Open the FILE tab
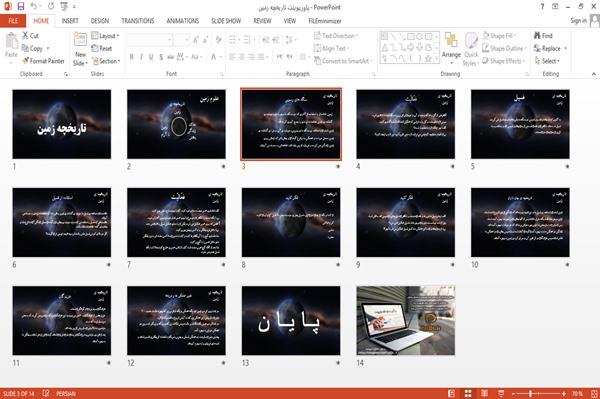Screen dimensions: 600x399 13,21
